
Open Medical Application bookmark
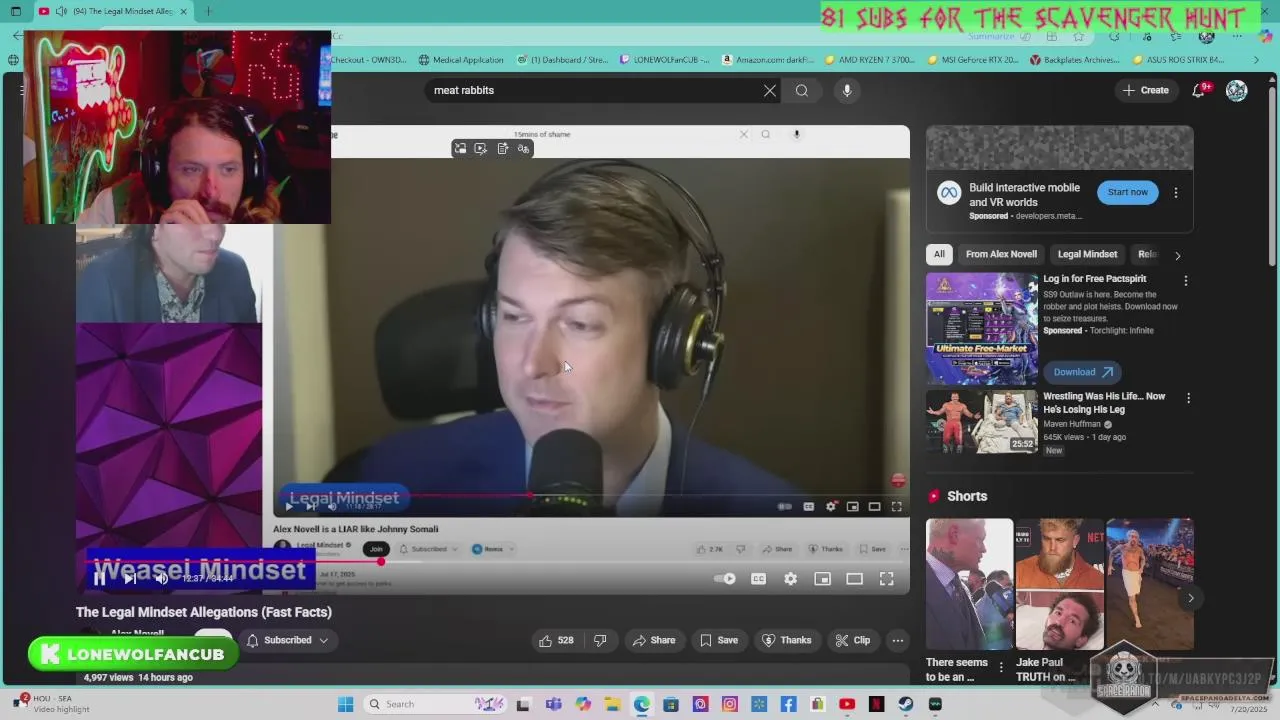pyautogui.click(x=461, y=59)
